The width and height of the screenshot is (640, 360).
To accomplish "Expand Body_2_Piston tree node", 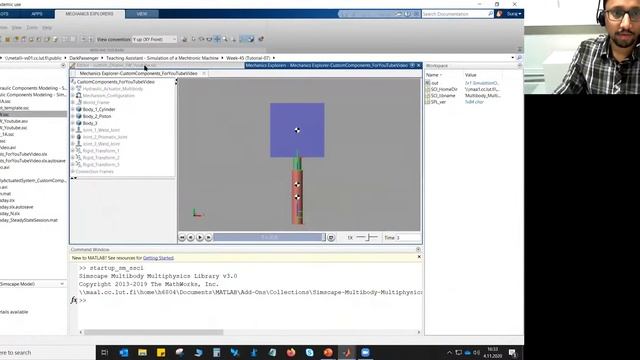I will (x=73, y=116).
